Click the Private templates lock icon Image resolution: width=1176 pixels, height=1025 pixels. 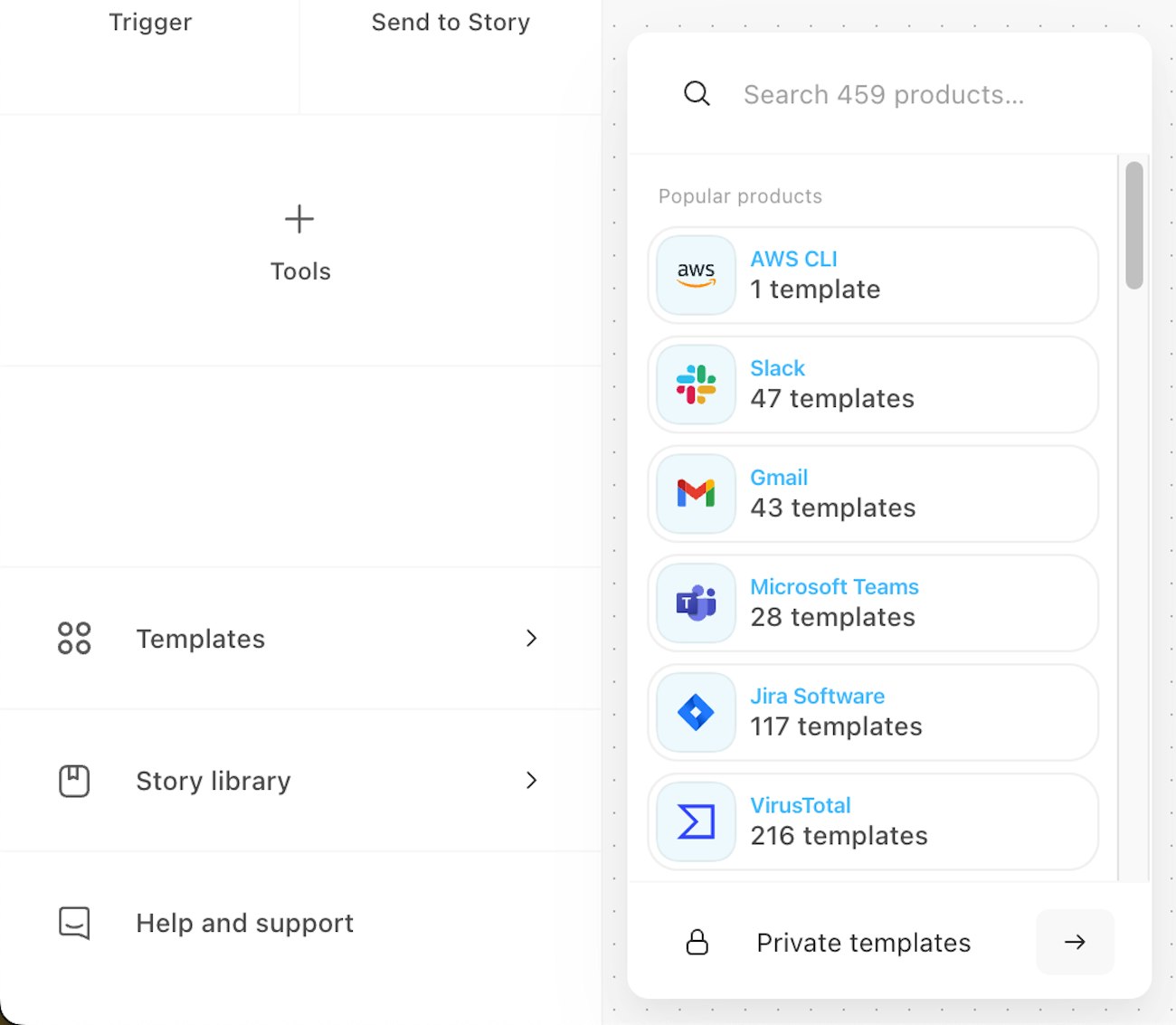[x=697, y=943]
